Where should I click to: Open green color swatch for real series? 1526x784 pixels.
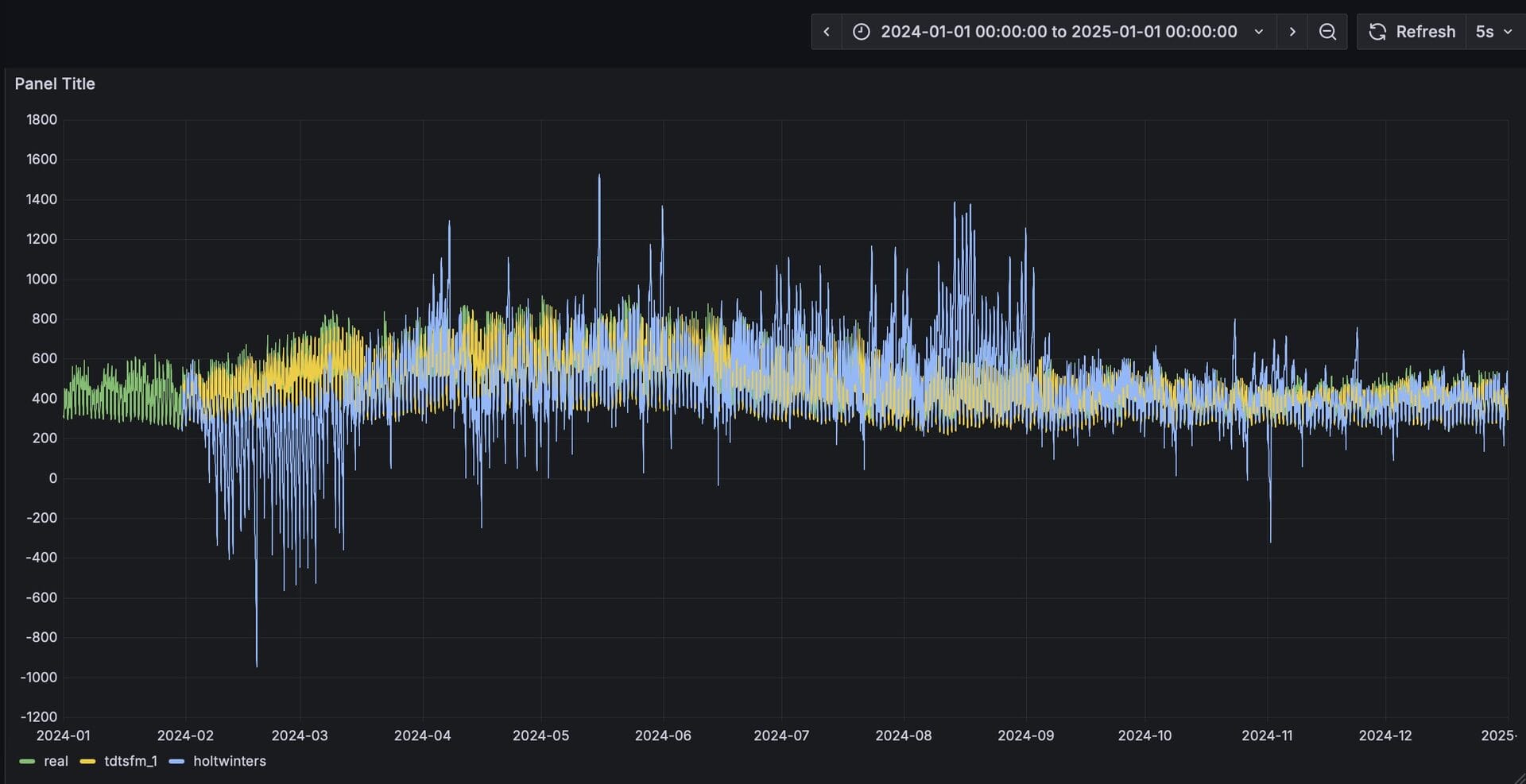[27, 761]
